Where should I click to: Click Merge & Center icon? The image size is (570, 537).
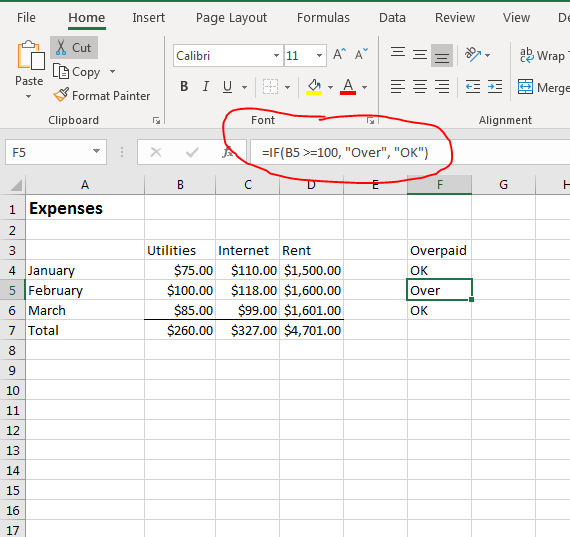tap(525, 87)
